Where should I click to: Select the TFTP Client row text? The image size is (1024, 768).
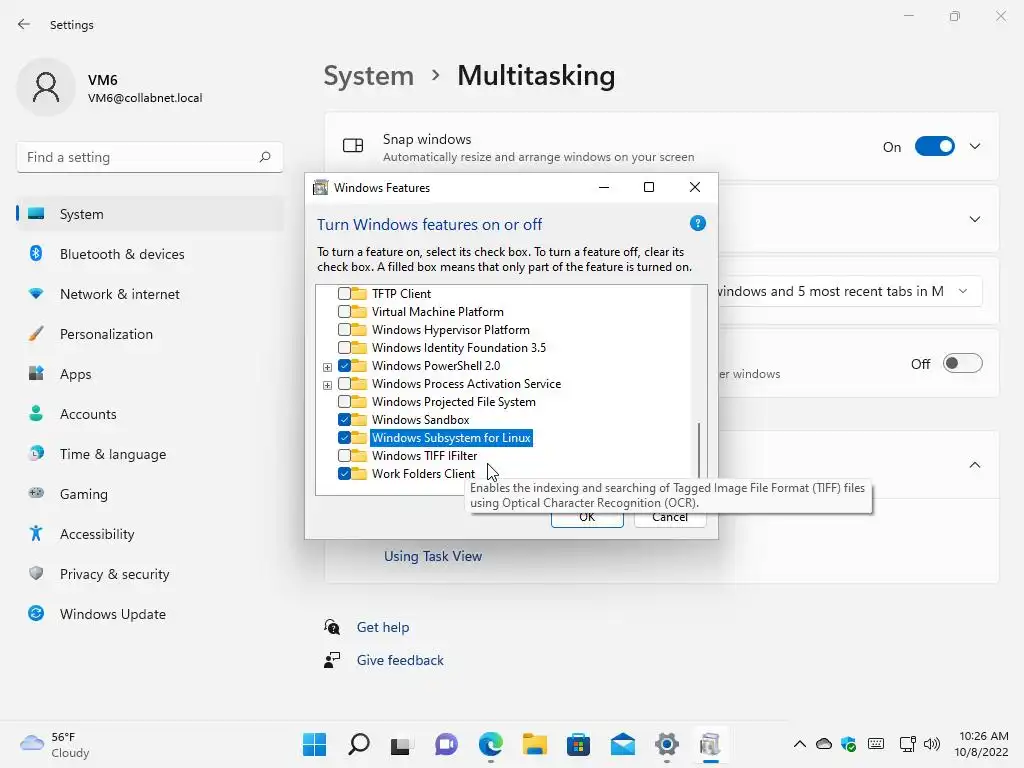pyautogui.click(x=402, y=294)
